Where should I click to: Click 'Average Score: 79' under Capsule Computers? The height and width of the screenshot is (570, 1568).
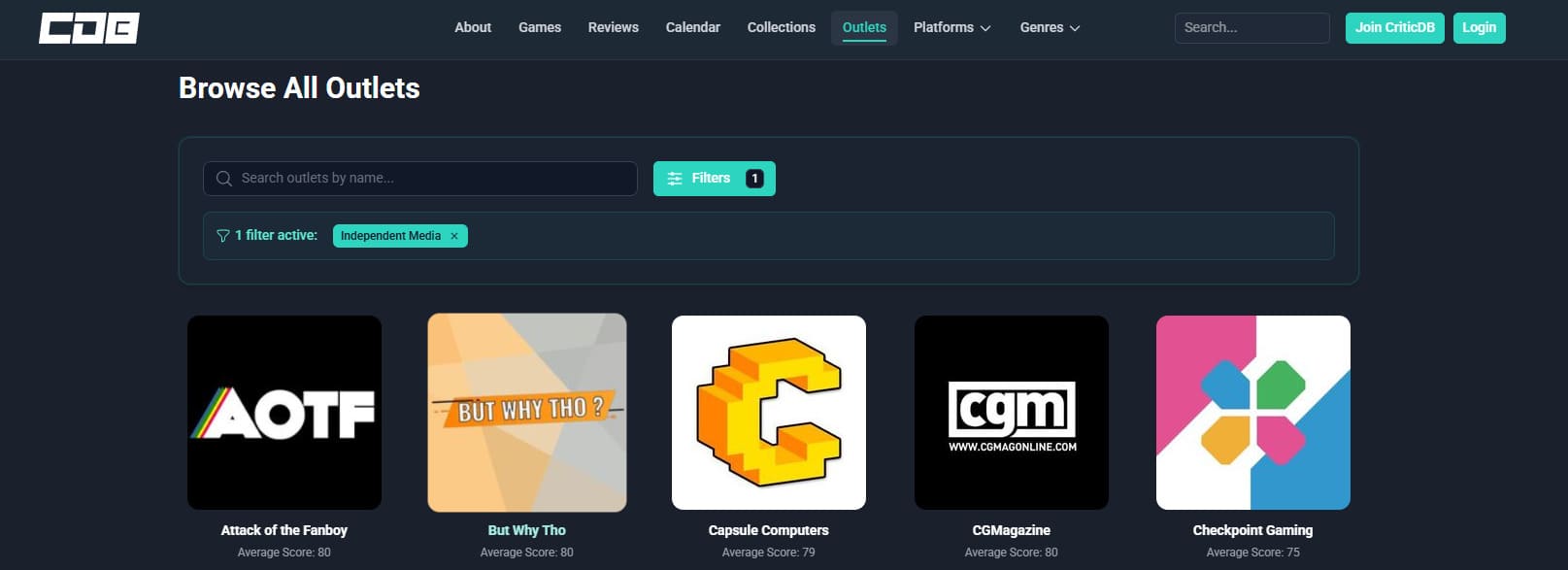pos(769,553)
